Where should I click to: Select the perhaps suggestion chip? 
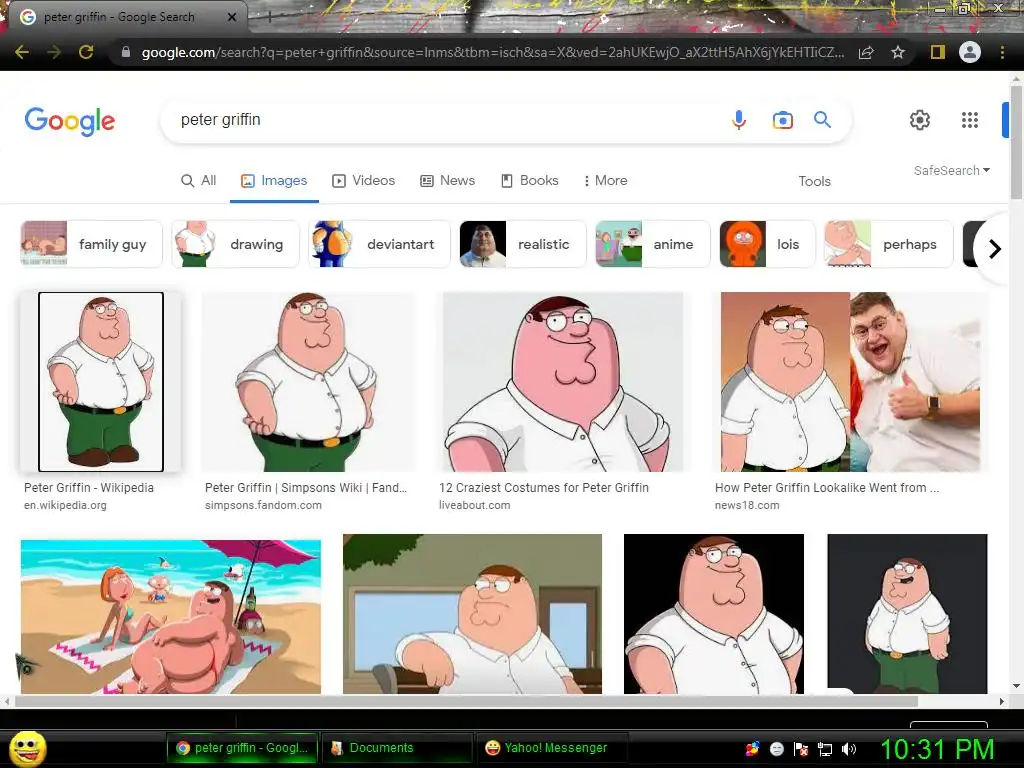pyautogui.click(x=889, y=244)
